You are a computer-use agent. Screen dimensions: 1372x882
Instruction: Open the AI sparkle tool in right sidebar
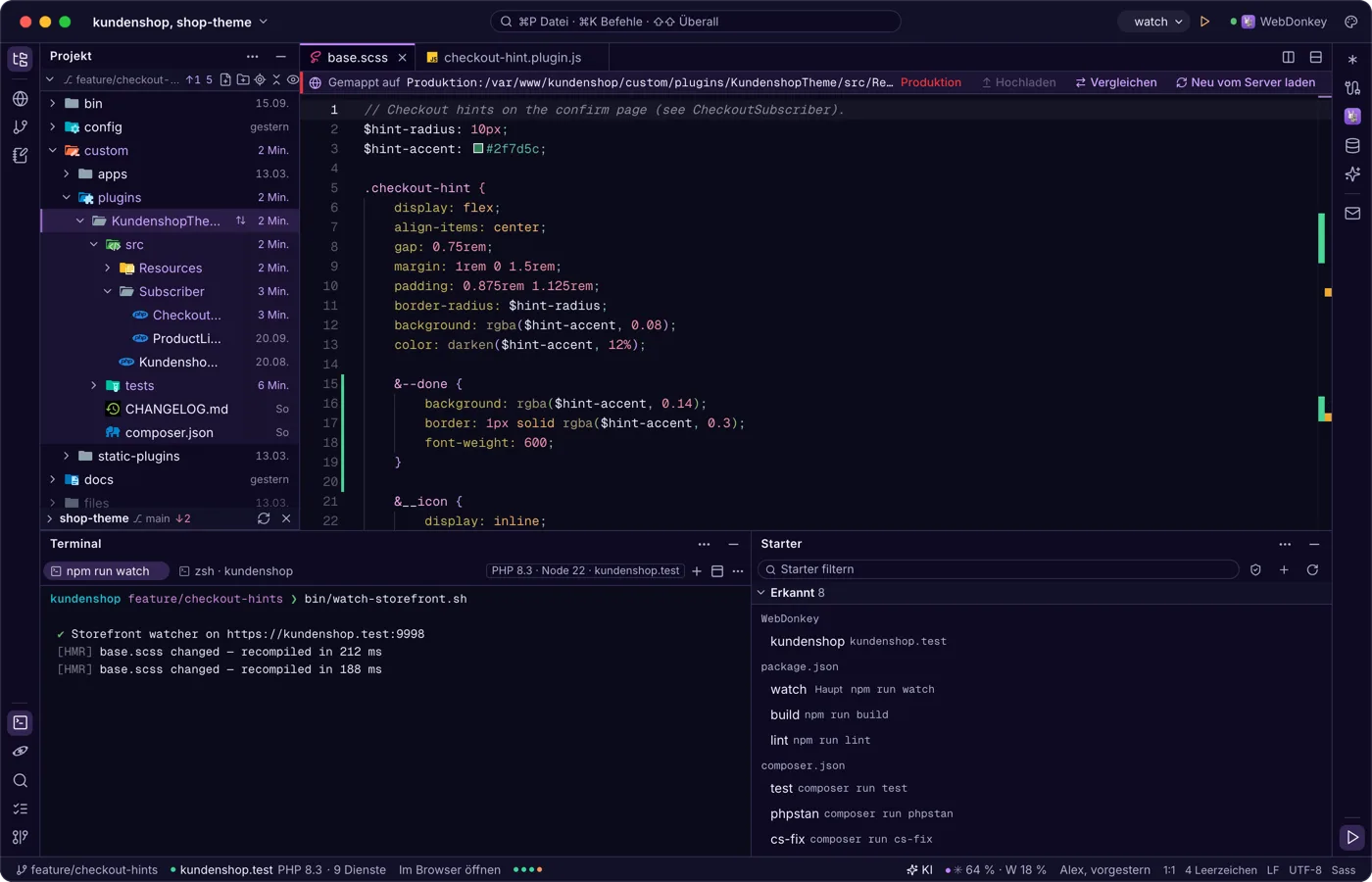point(1352,174)
